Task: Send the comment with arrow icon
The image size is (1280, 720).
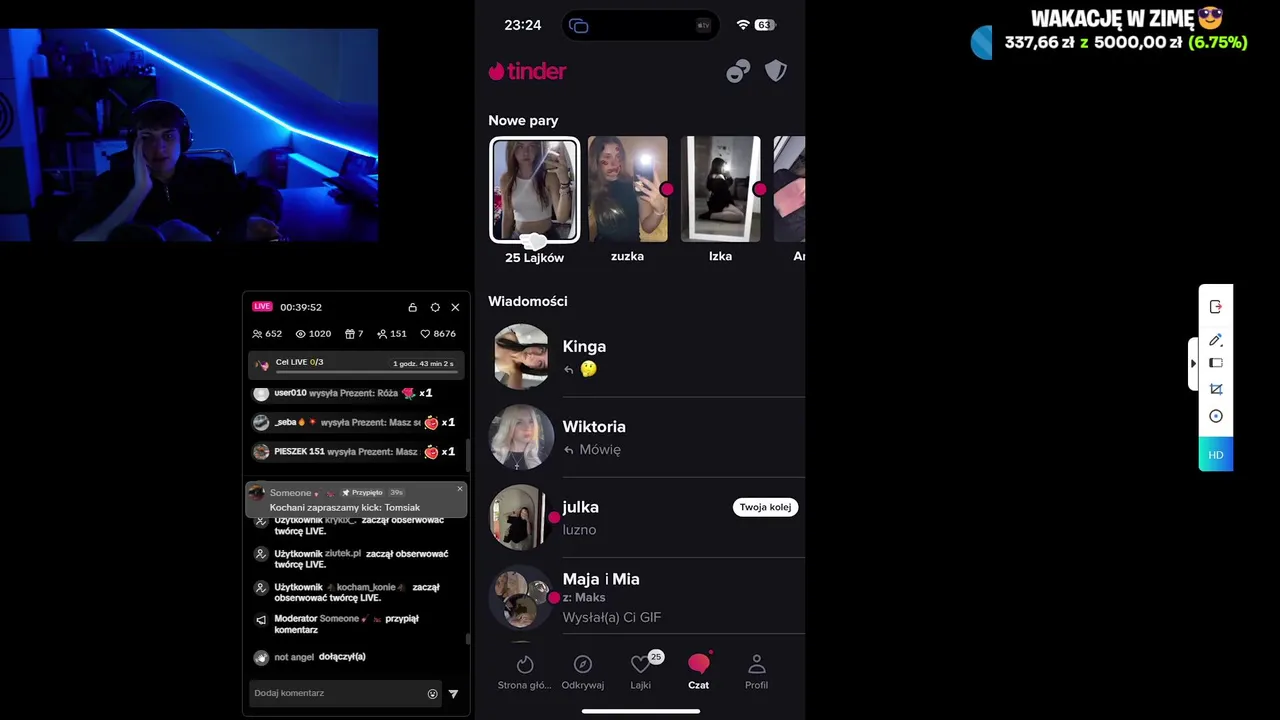Action: [x=453, y=694]
